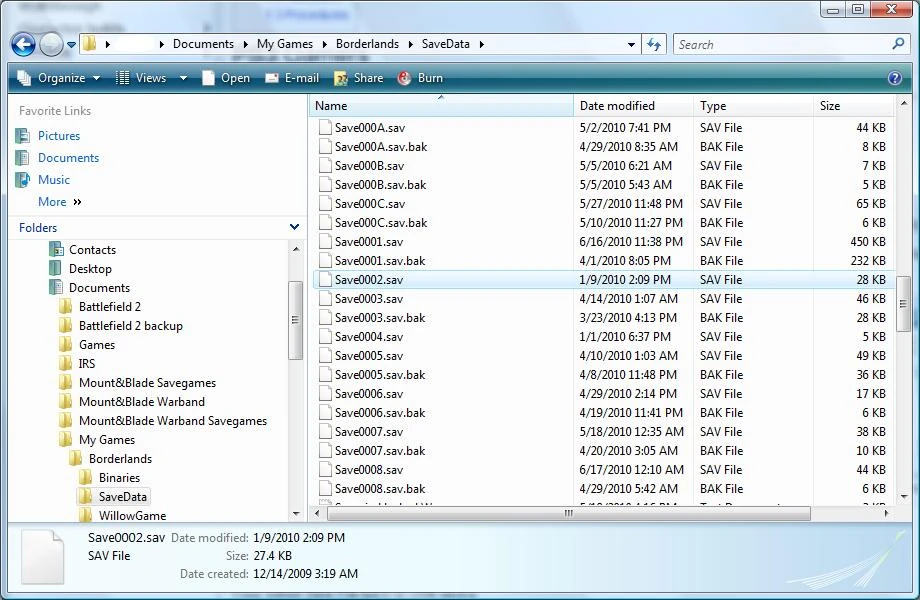Screen dimensions: 920x600
Task: Click the Back navigation arrow button
Action: coord(24,44)
